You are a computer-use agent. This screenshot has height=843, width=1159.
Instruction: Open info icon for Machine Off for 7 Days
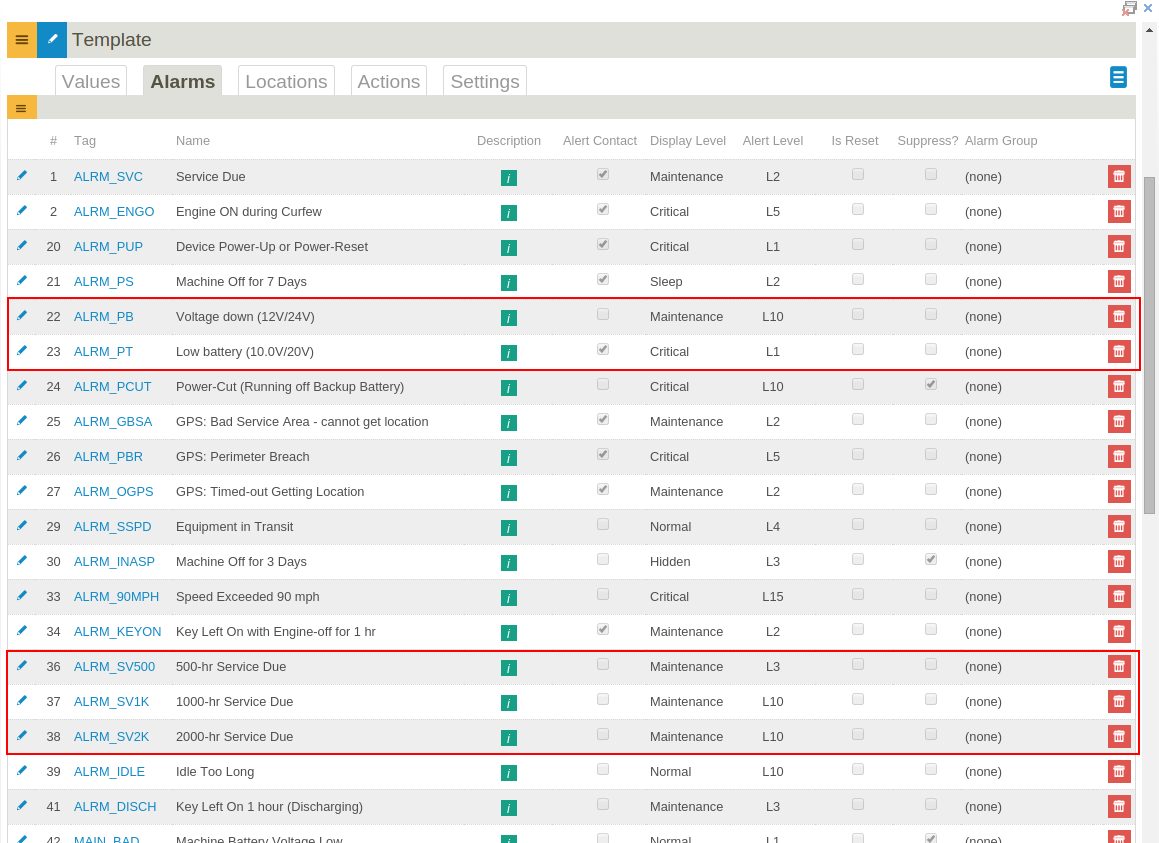click(509, 282)
